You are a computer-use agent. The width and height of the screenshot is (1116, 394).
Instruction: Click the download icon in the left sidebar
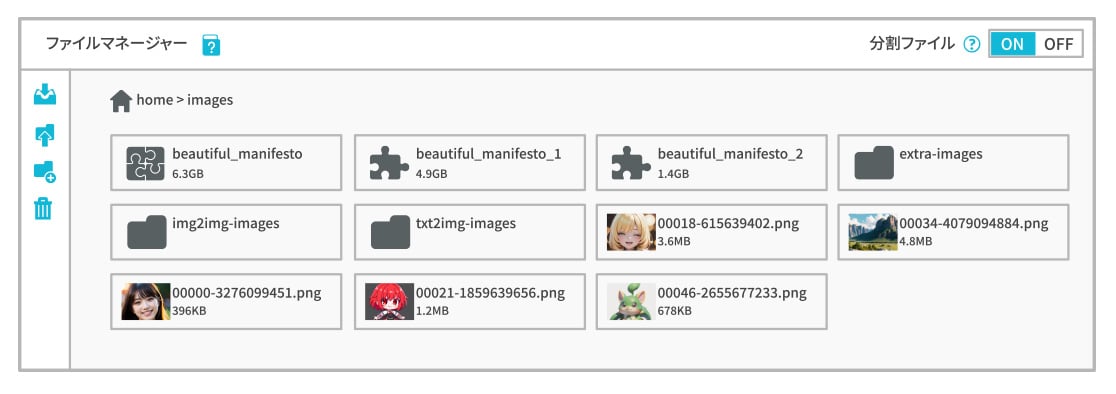[x=45, y=95]
